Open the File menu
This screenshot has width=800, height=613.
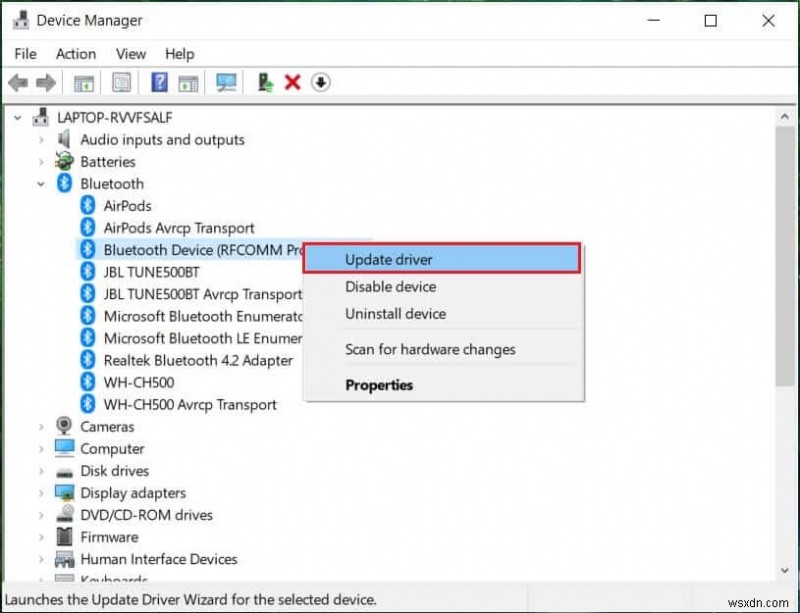(26, 54)
